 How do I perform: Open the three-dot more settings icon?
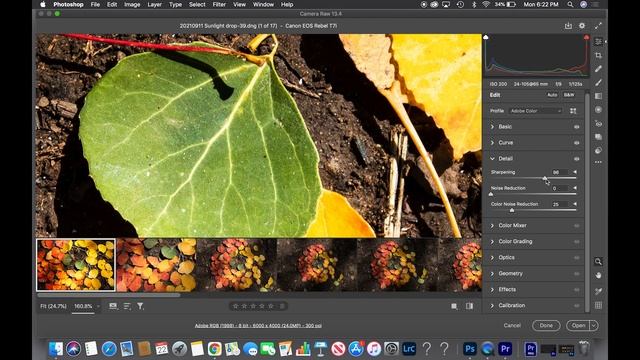(x=598, y=162)
